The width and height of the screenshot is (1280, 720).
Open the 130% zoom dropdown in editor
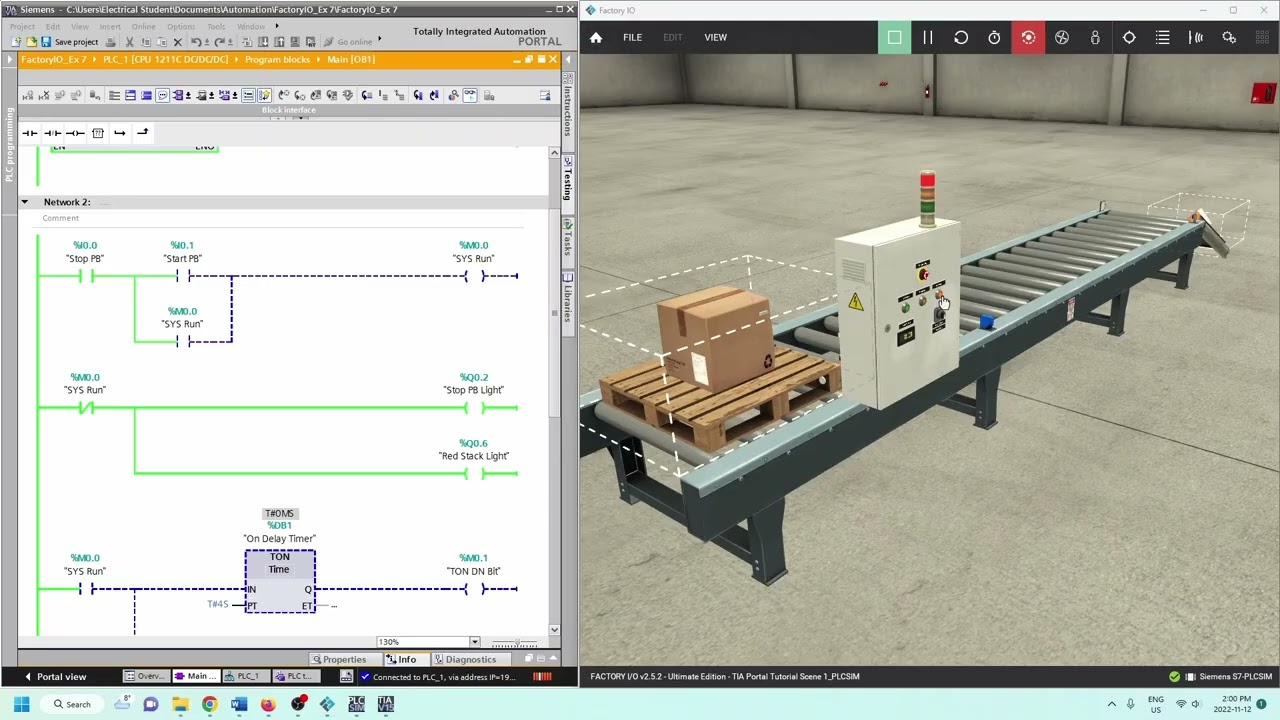474,642
